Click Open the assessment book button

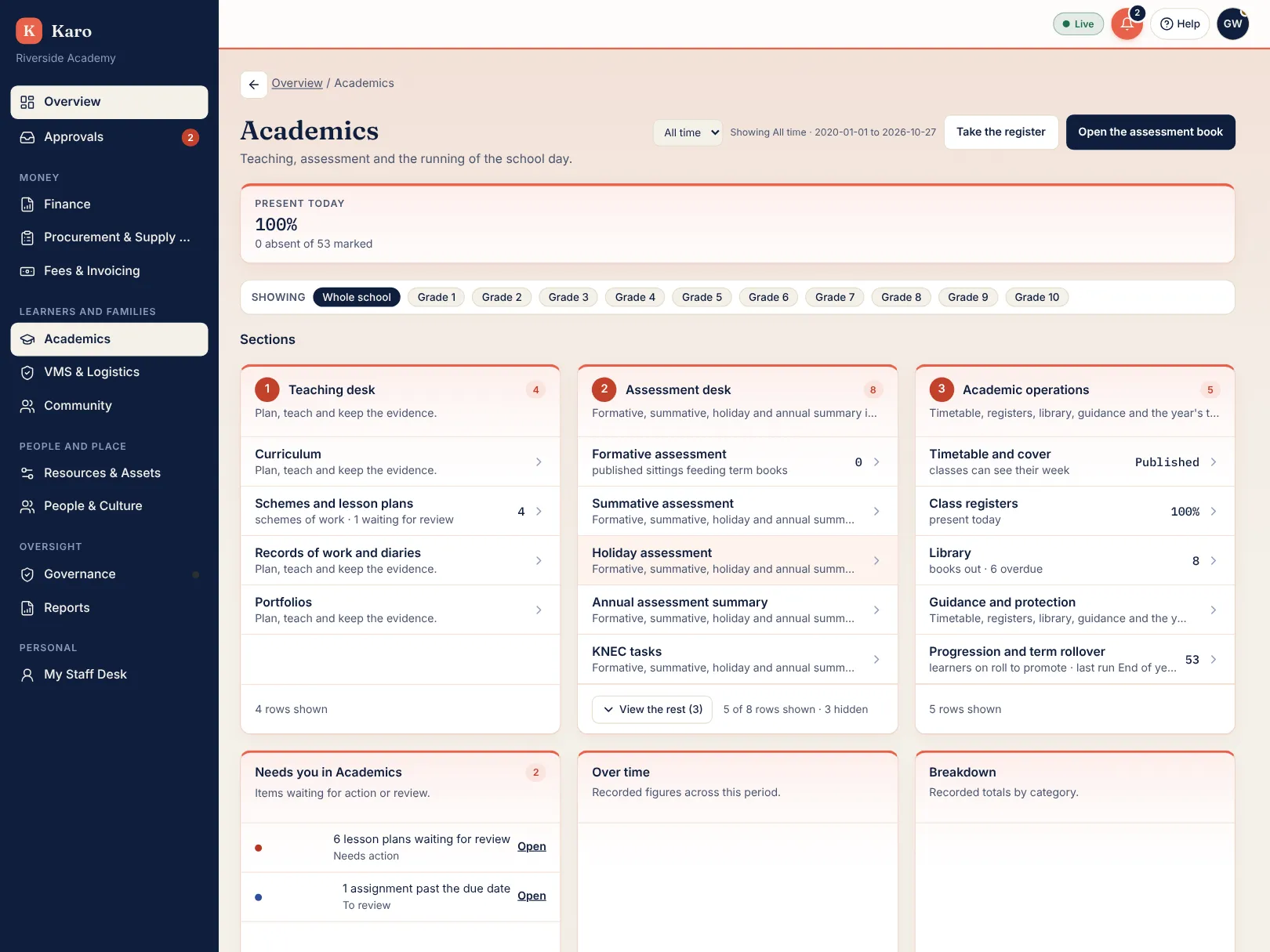tap(1150, 132)
